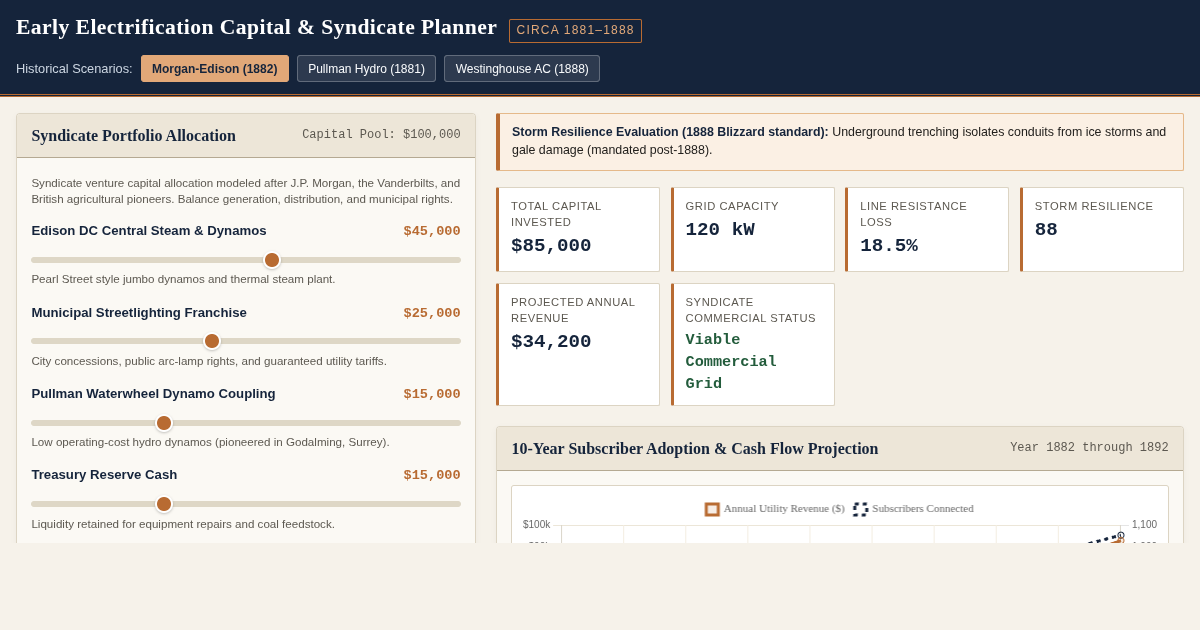Click the Storm Resilience Evaluation notice
Screen dimensions: 1200x630
840,141
